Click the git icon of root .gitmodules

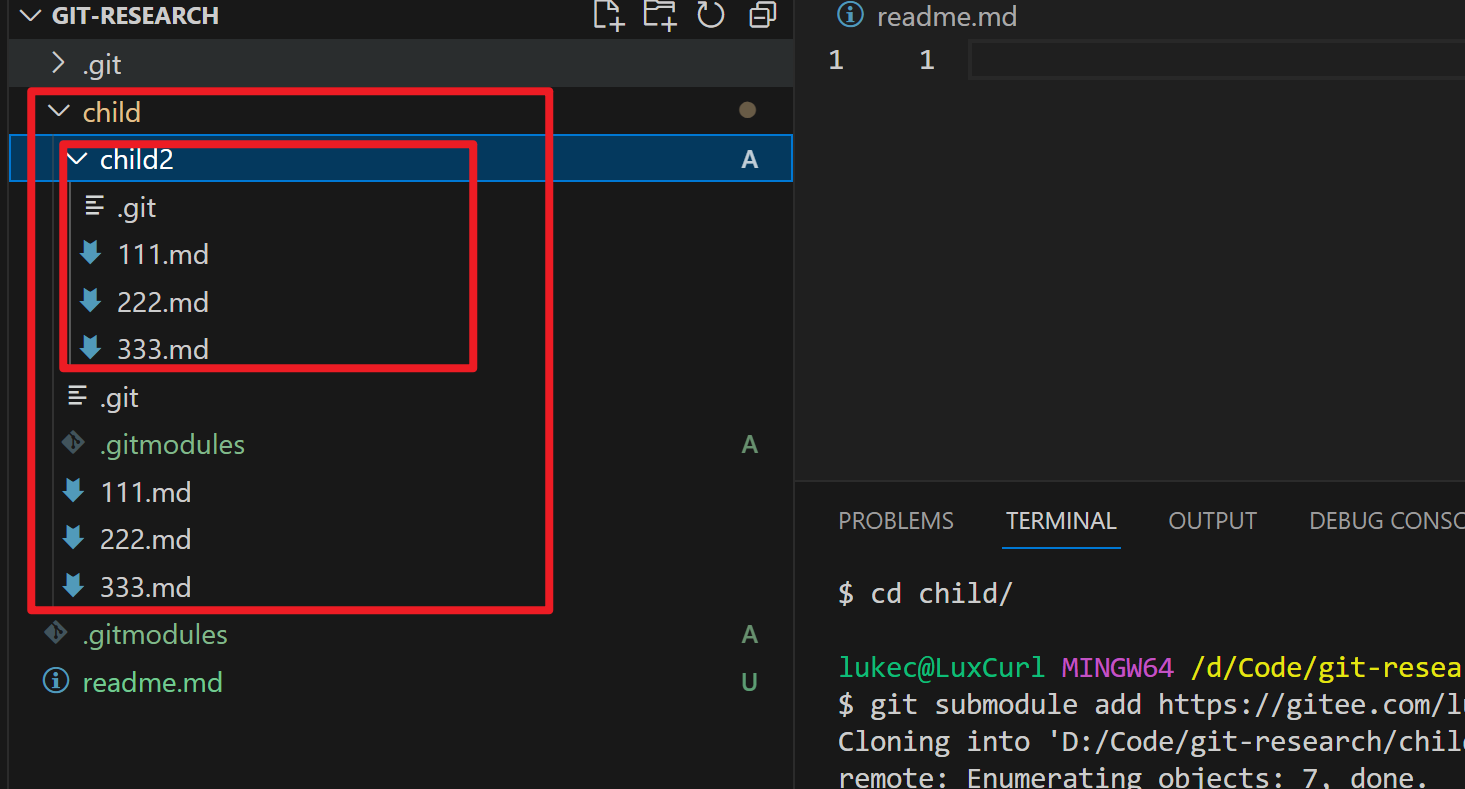click(56, 634)
